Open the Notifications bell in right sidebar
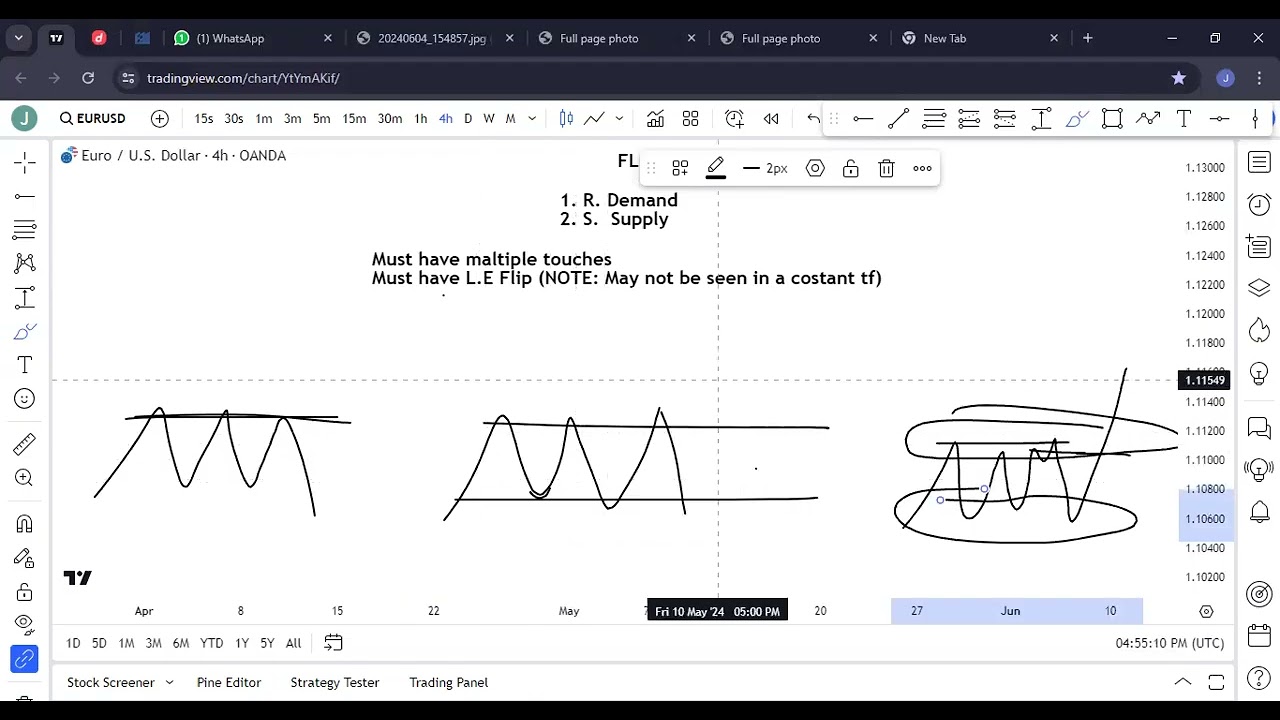The height and width of the screenshot is (720, 1280). click(1259, 512)
